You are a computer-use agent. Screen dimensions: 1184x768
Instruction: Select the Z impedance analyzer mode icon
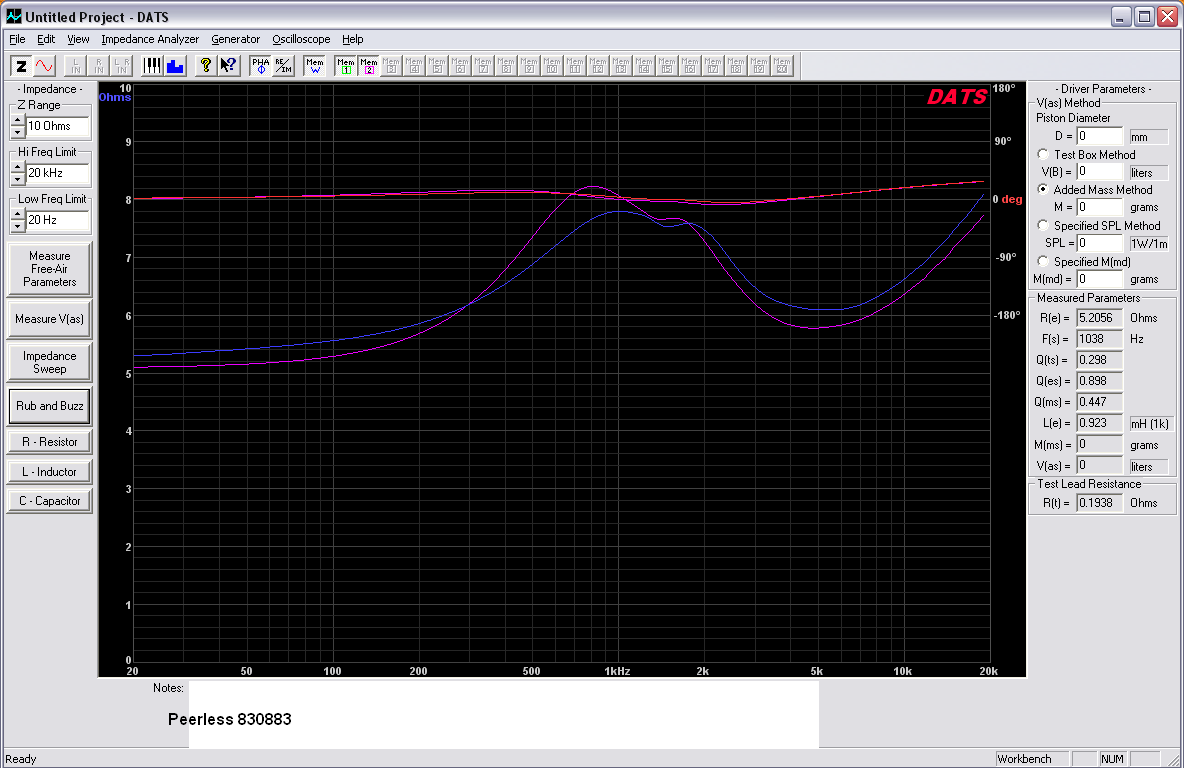[x=21, y=66]
